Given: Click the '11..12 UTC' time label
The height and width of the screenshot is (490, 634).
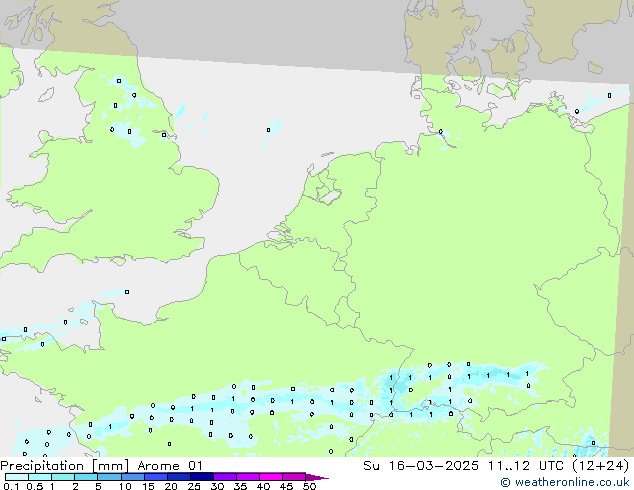Looking at the screenshot, I should [526, 466].
